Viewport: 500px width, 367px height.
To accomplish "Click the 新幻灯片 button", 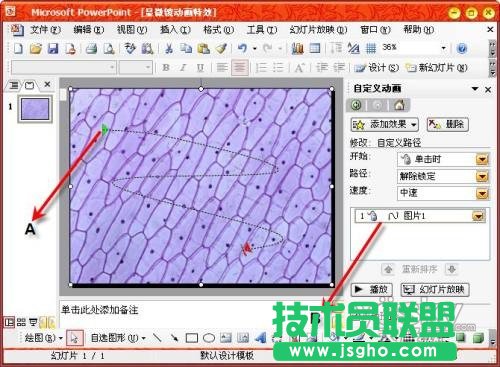I will point(437,68).
